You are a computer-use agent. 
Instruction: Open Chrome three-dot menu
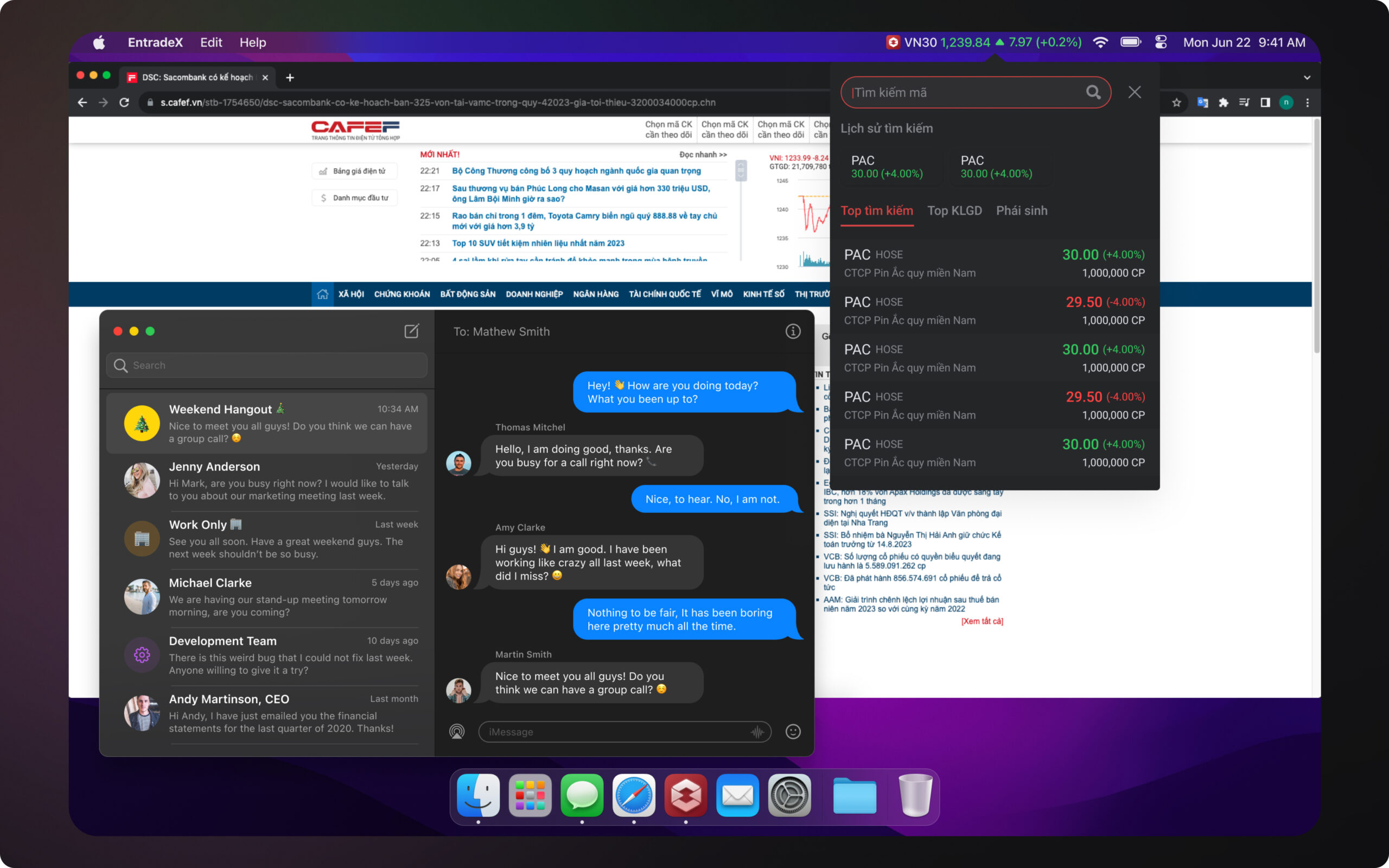(1308, 103)
